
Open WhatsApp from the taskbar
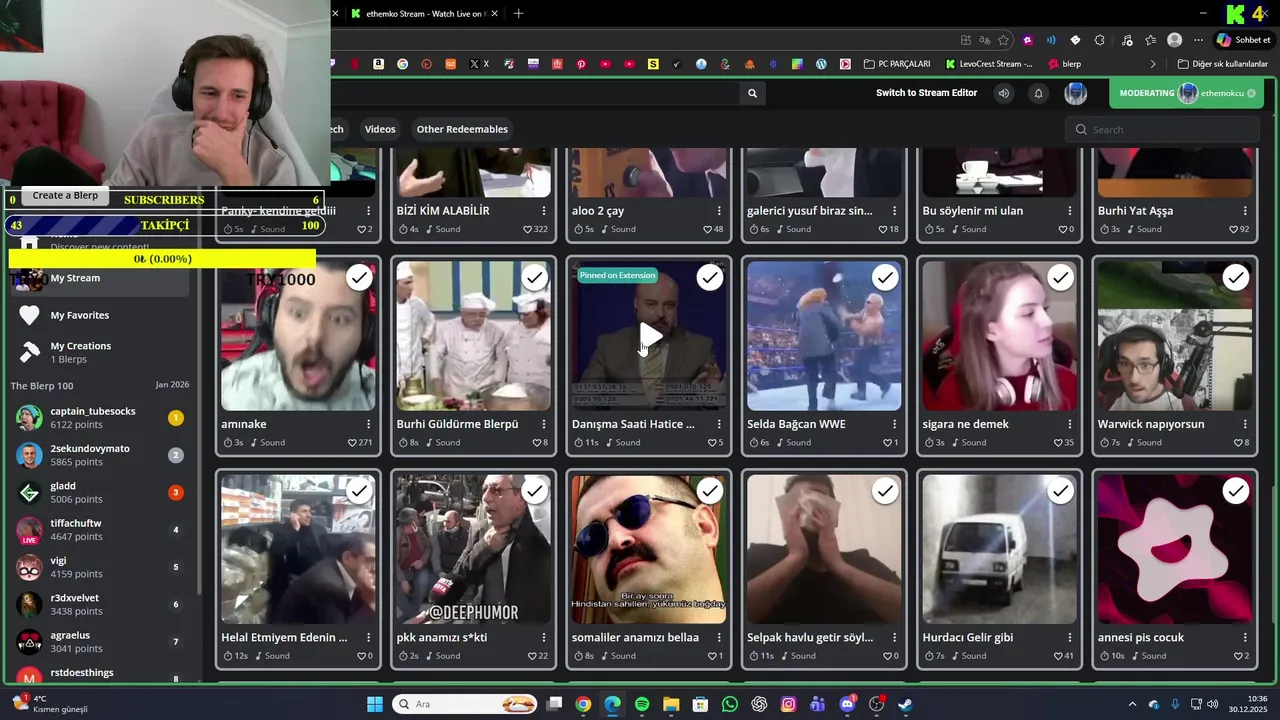[x=730, y=704]
